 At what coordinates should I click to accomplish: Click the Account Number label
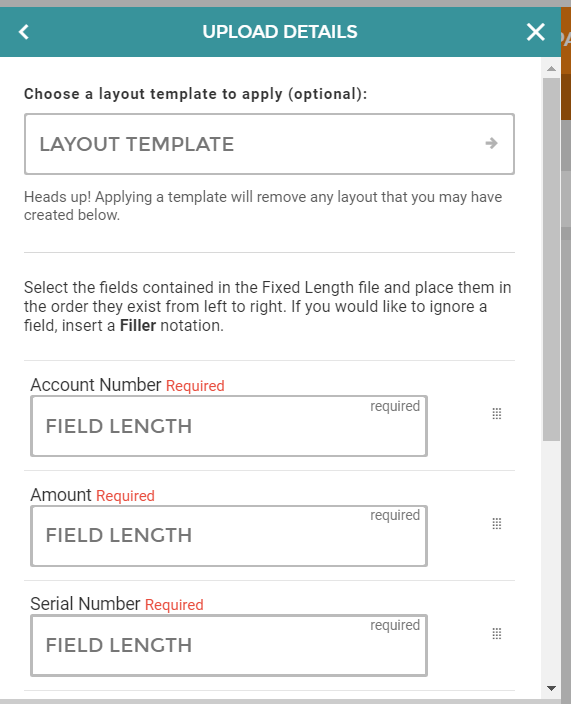(x=96, y=385)
